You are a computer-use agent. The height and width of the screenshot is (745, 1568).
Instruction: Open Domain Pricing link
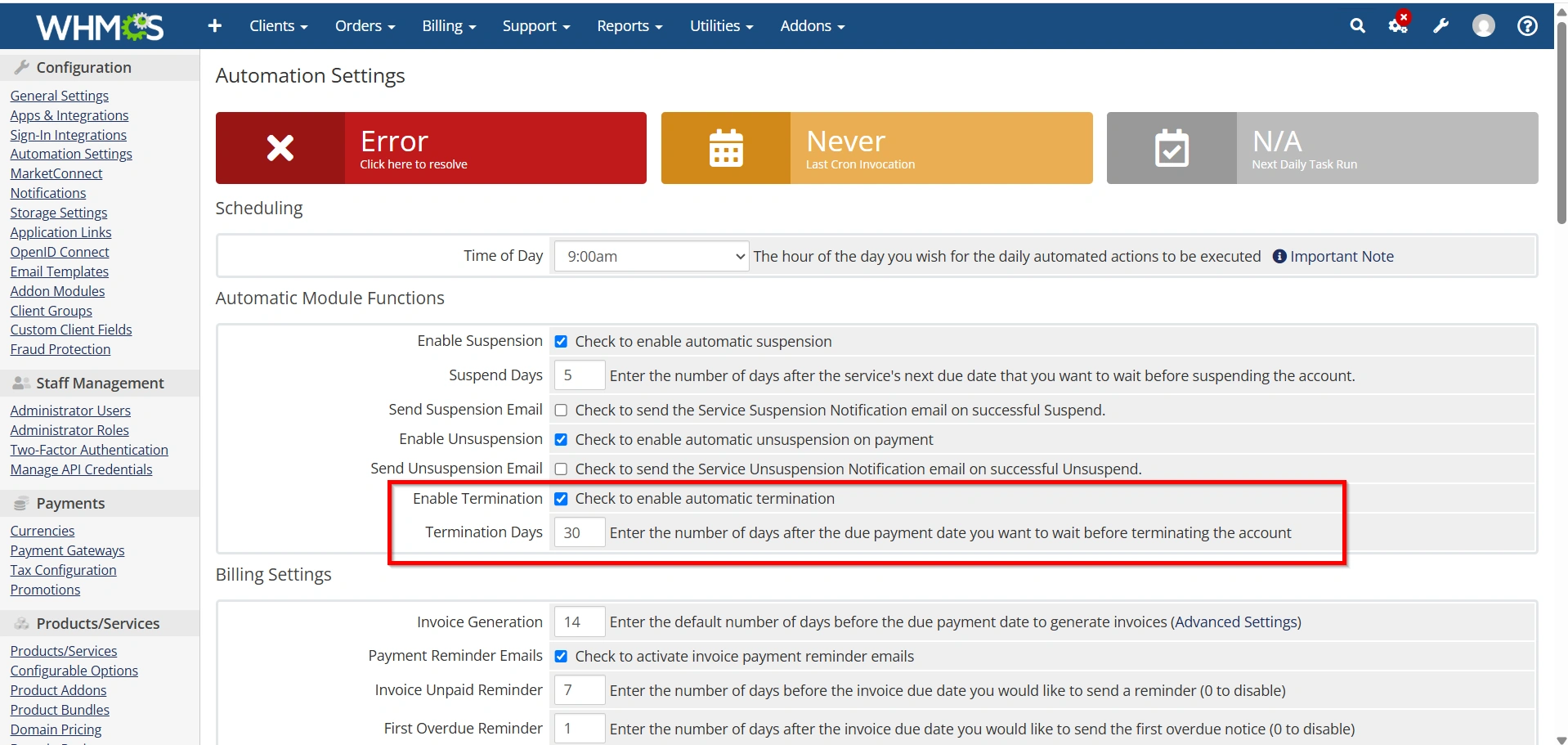coord(56,729)
